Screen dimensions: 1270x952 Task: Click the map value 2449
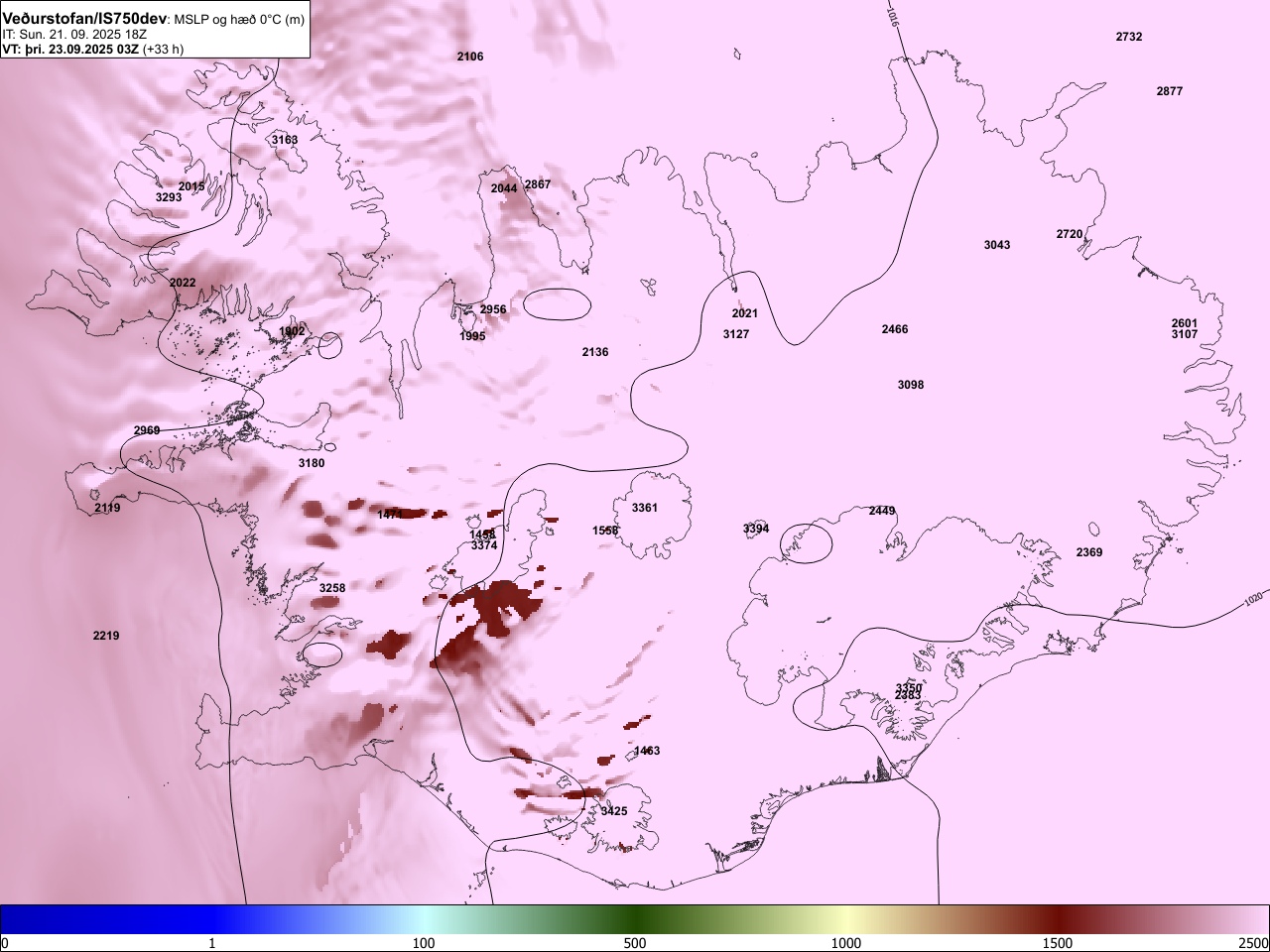click(882, 511)
